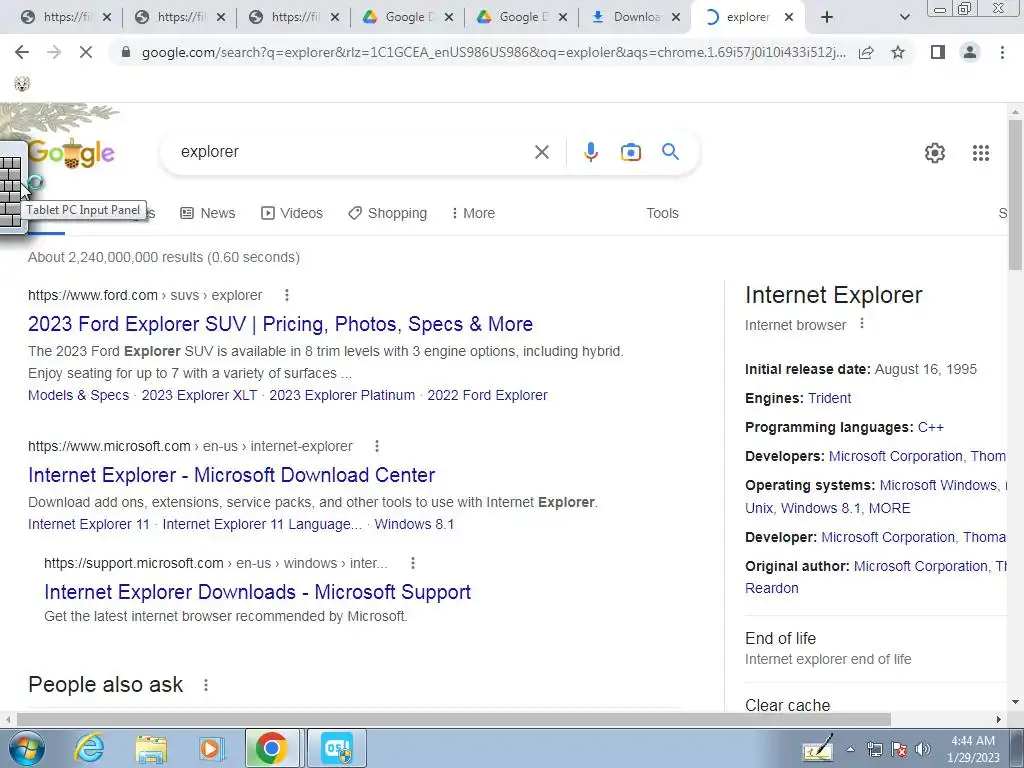Open the 2023 Ford Explorer SUV result

pyautogui.click(x=280, y=324)
